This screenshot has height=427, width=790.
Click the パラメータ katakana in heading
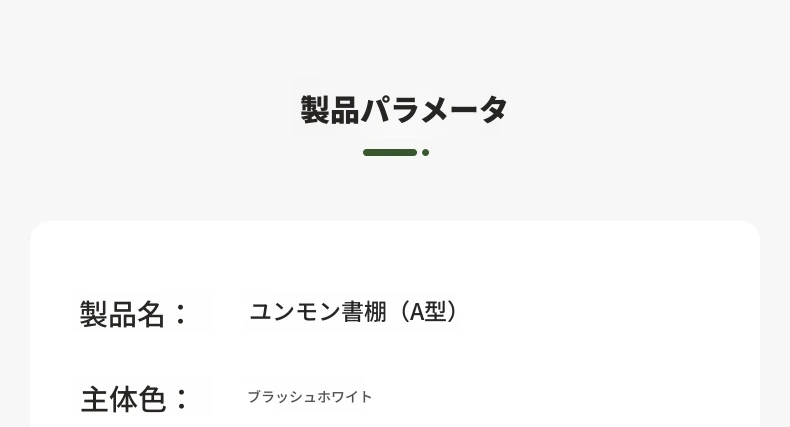pyautogui.click(x=434, y=109)
